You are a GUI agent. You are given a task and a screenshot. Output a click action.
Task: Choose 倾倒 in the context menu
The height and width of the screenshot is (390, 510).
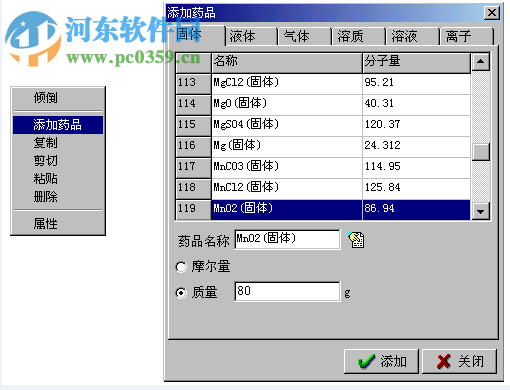[58, 98]
